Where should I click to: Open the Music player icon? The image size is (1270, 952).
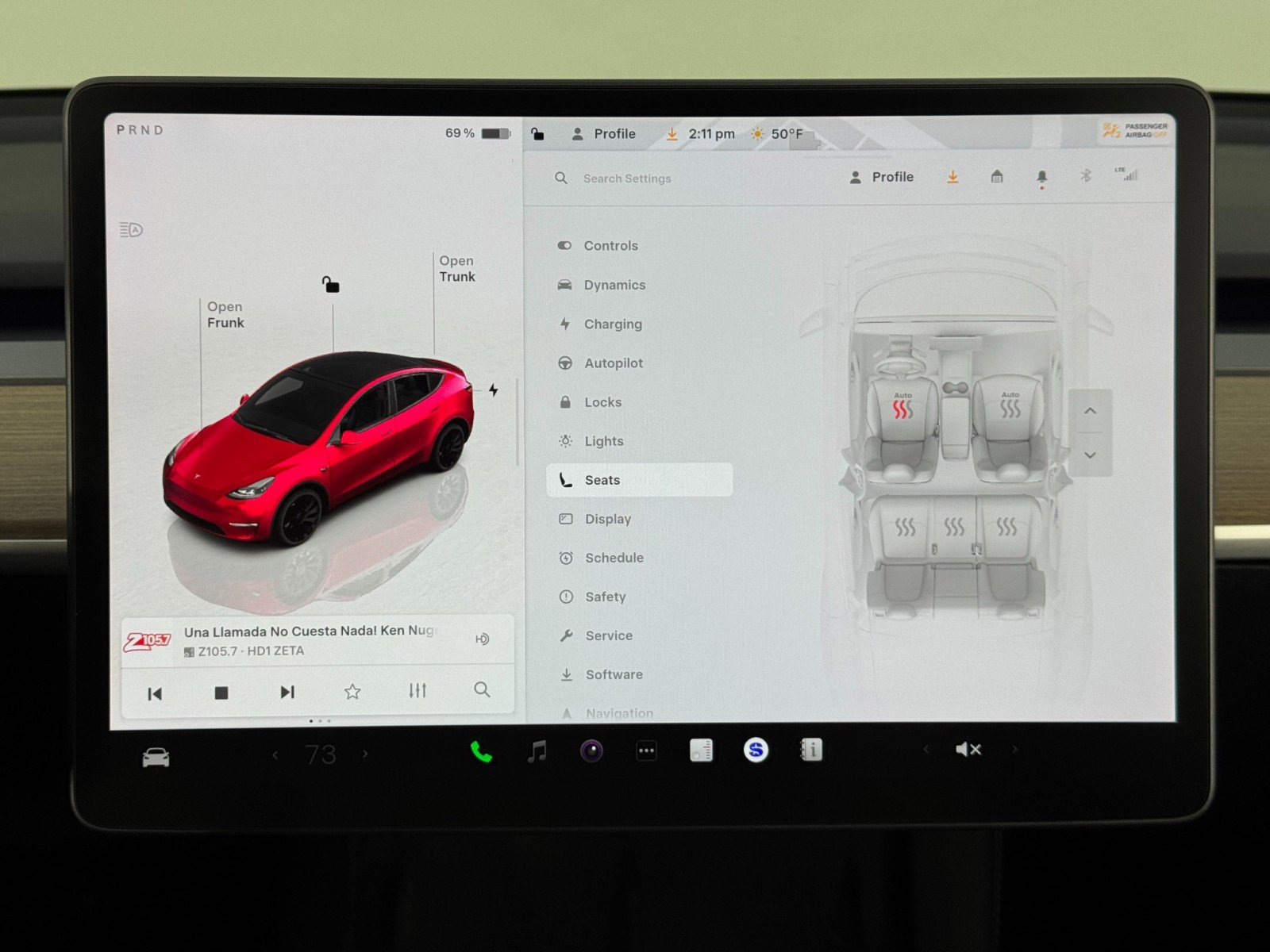coord(537,750)
